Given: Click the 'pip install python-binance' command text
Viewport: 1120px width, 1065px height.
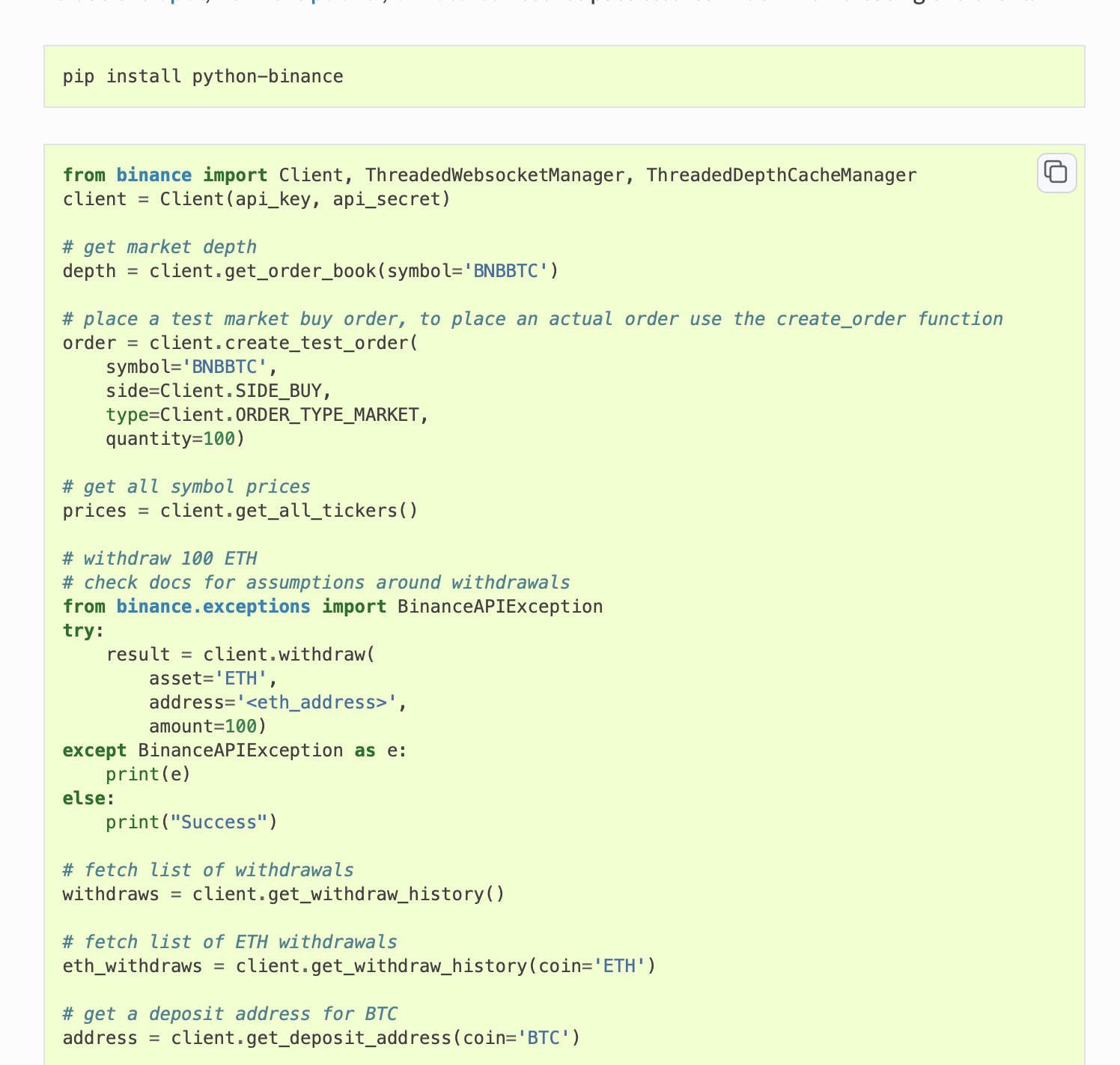Looking at the screenshot, I should click(x=203, y=76).
